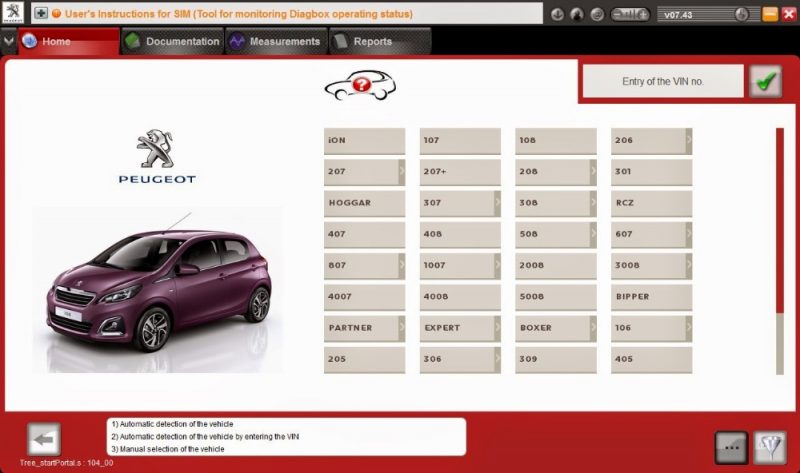Image resolution: width=800 pixels, height=473 pixels.
Task: Expand the PARTNER variants arrow
Action: click(x=402, y=328)
